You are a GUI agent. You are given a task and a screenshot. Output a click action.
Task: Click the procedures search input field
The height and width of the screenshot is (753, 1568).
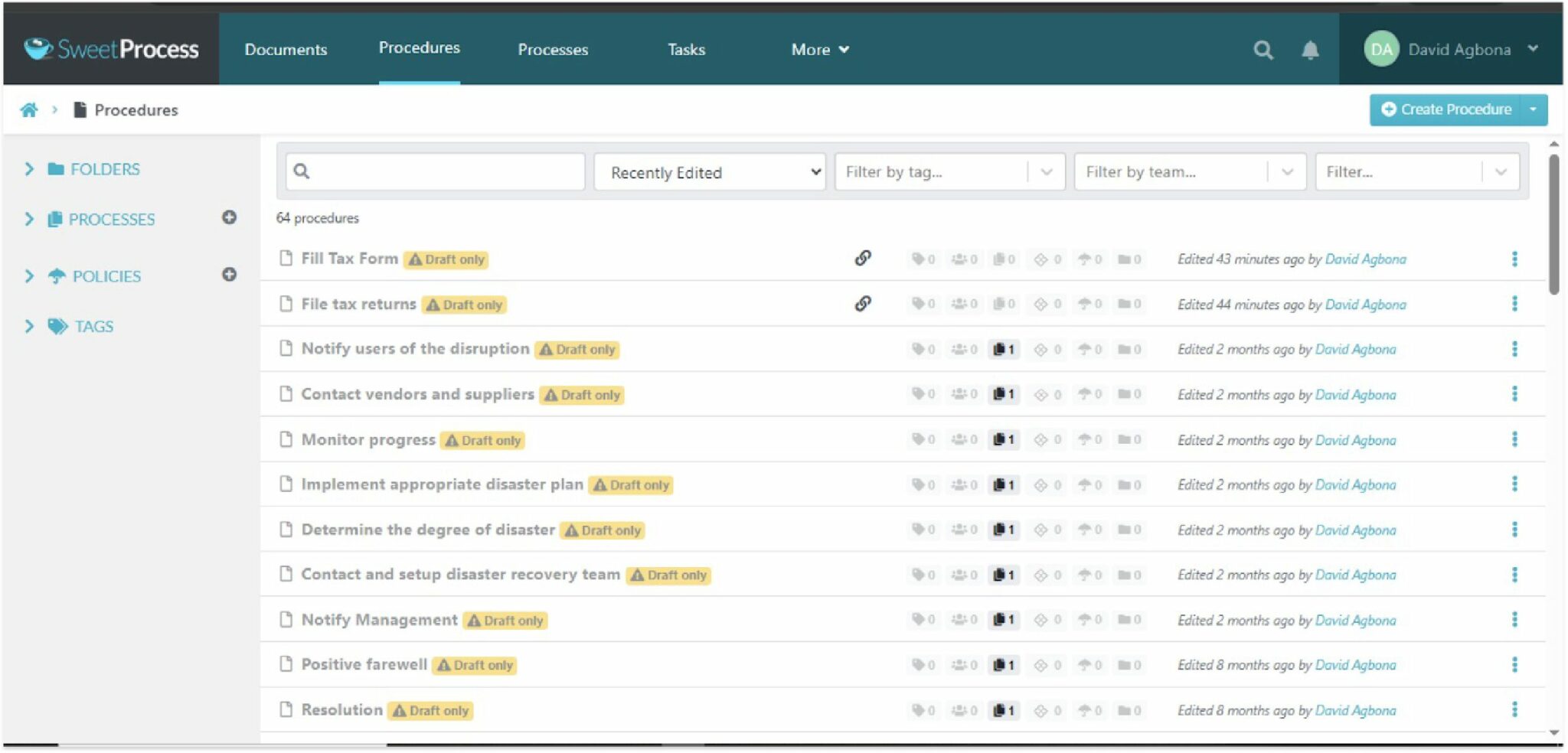tap(435, 171)
